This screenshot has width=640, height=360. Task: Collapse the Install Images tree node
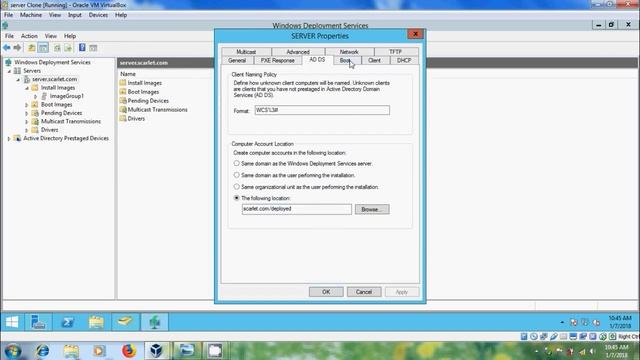pyautogui.click(x=27, y=88)
